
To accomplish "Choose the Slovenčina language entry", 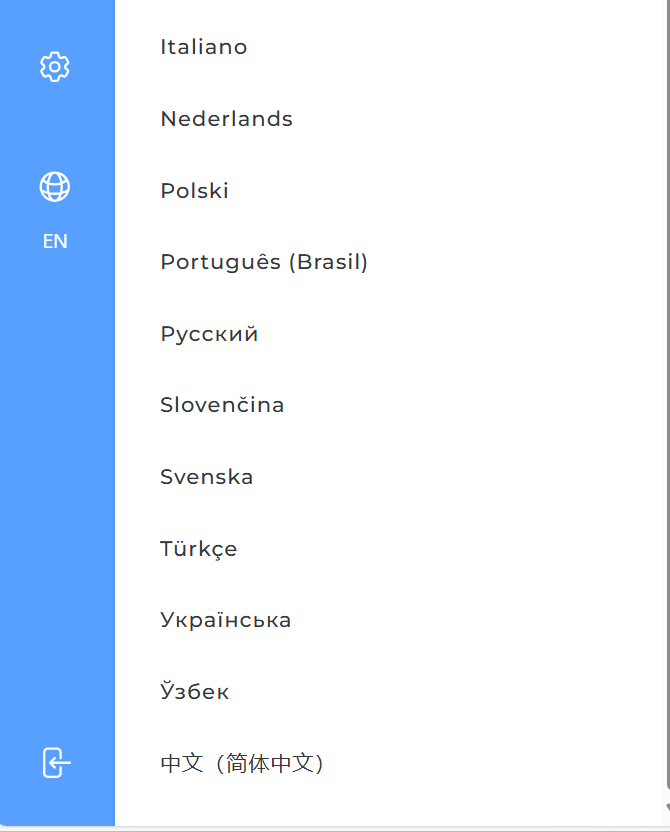I will coord(222,405).
